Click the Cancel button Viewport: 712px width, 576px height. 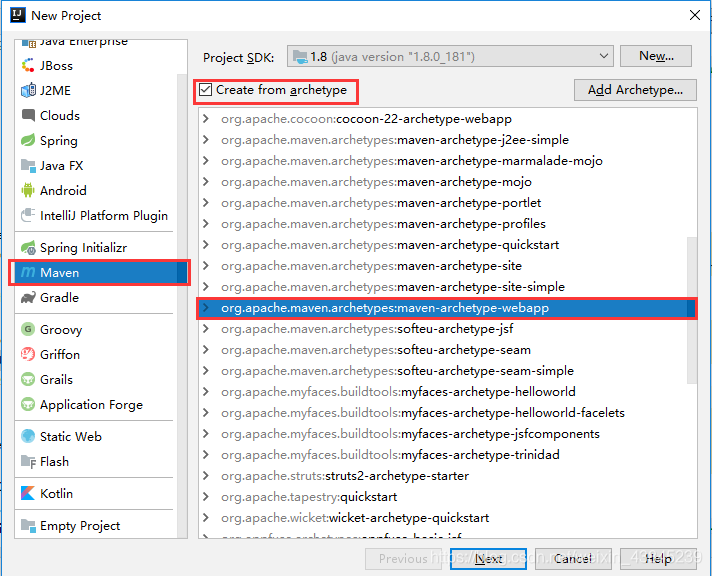(x=573, y=558)
